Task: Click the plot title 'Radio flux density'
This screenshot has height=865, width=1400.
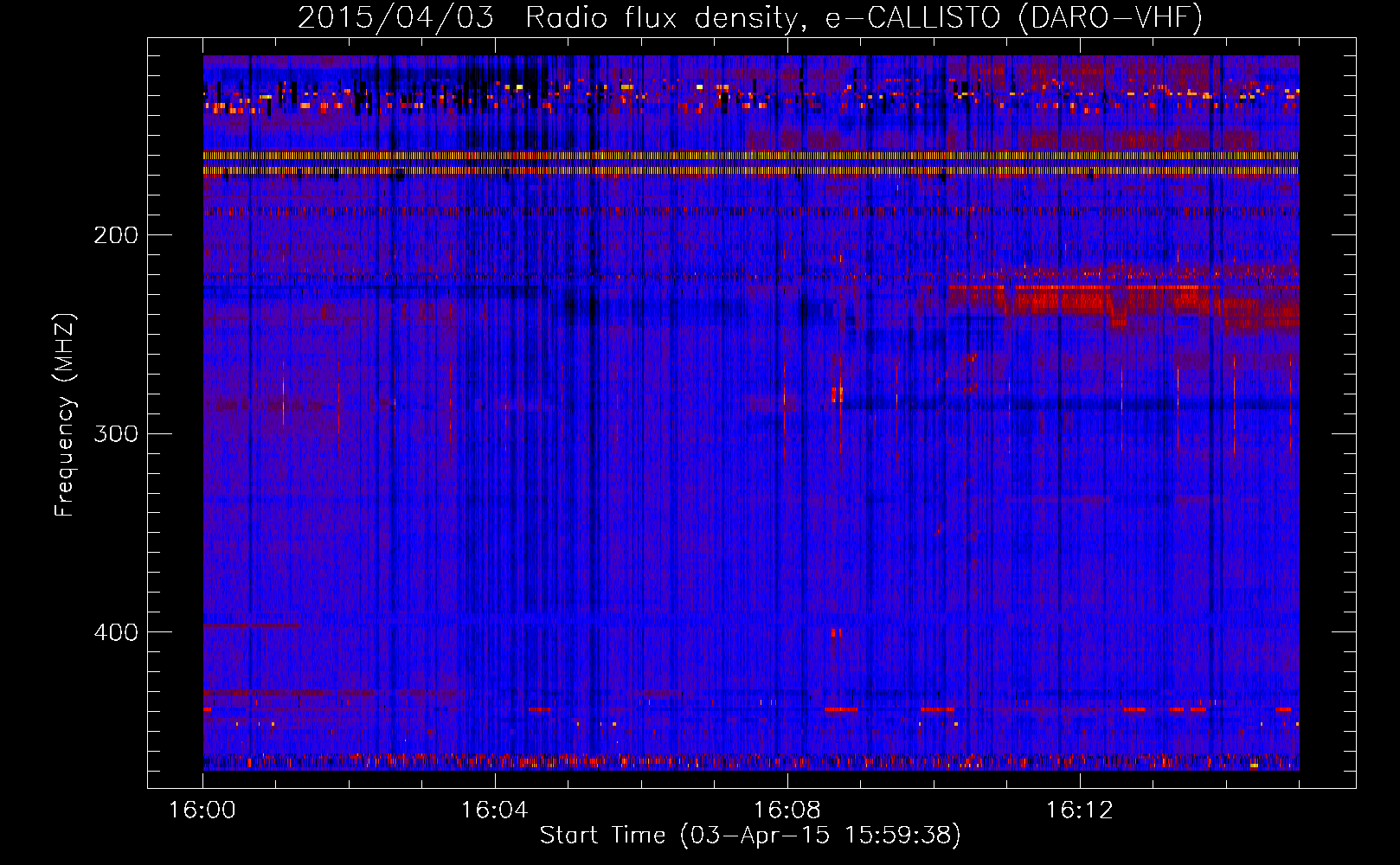Action: point(660,17)
